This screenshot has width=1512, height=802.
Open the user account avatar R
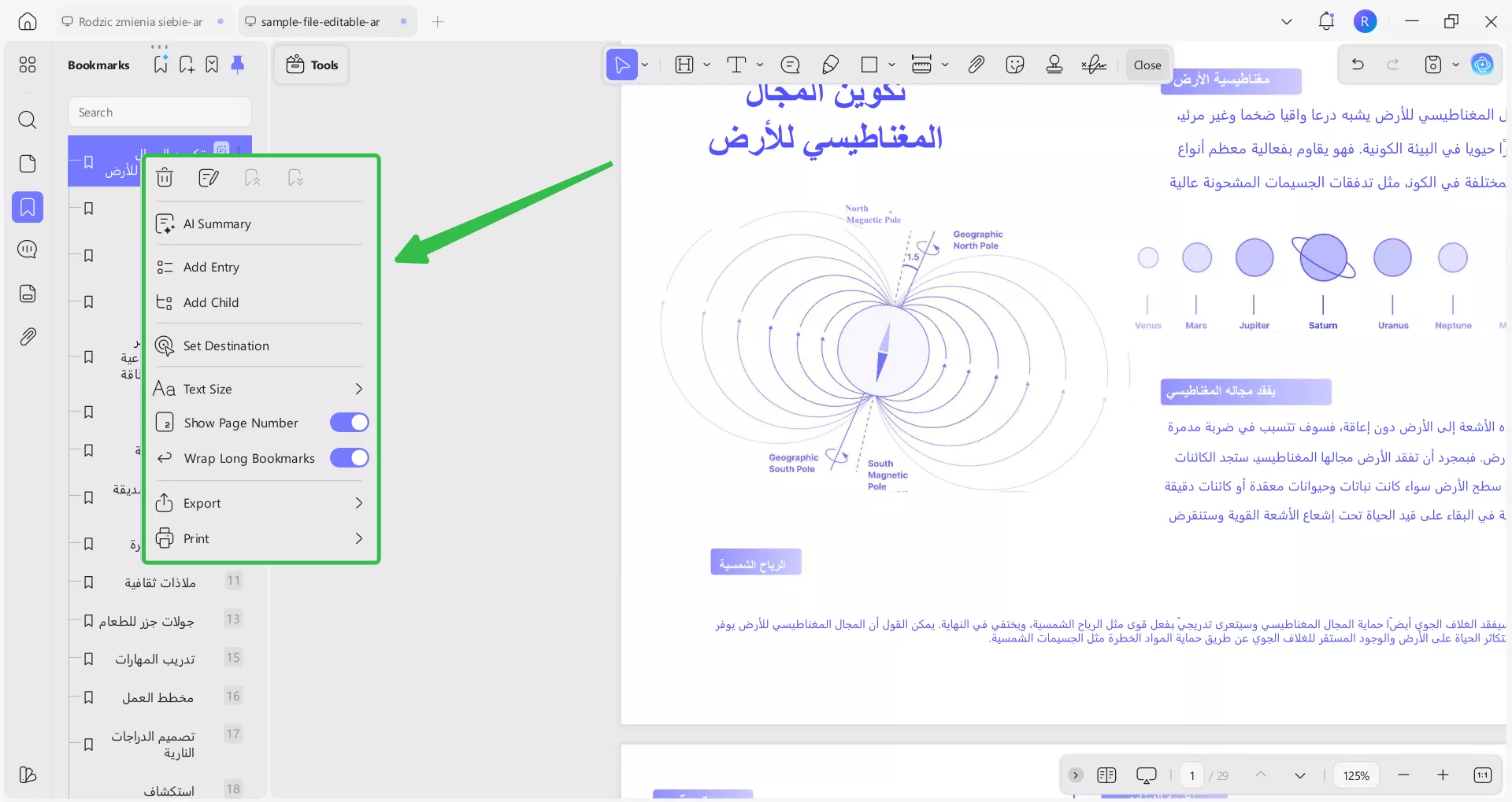coord(1366,21)
